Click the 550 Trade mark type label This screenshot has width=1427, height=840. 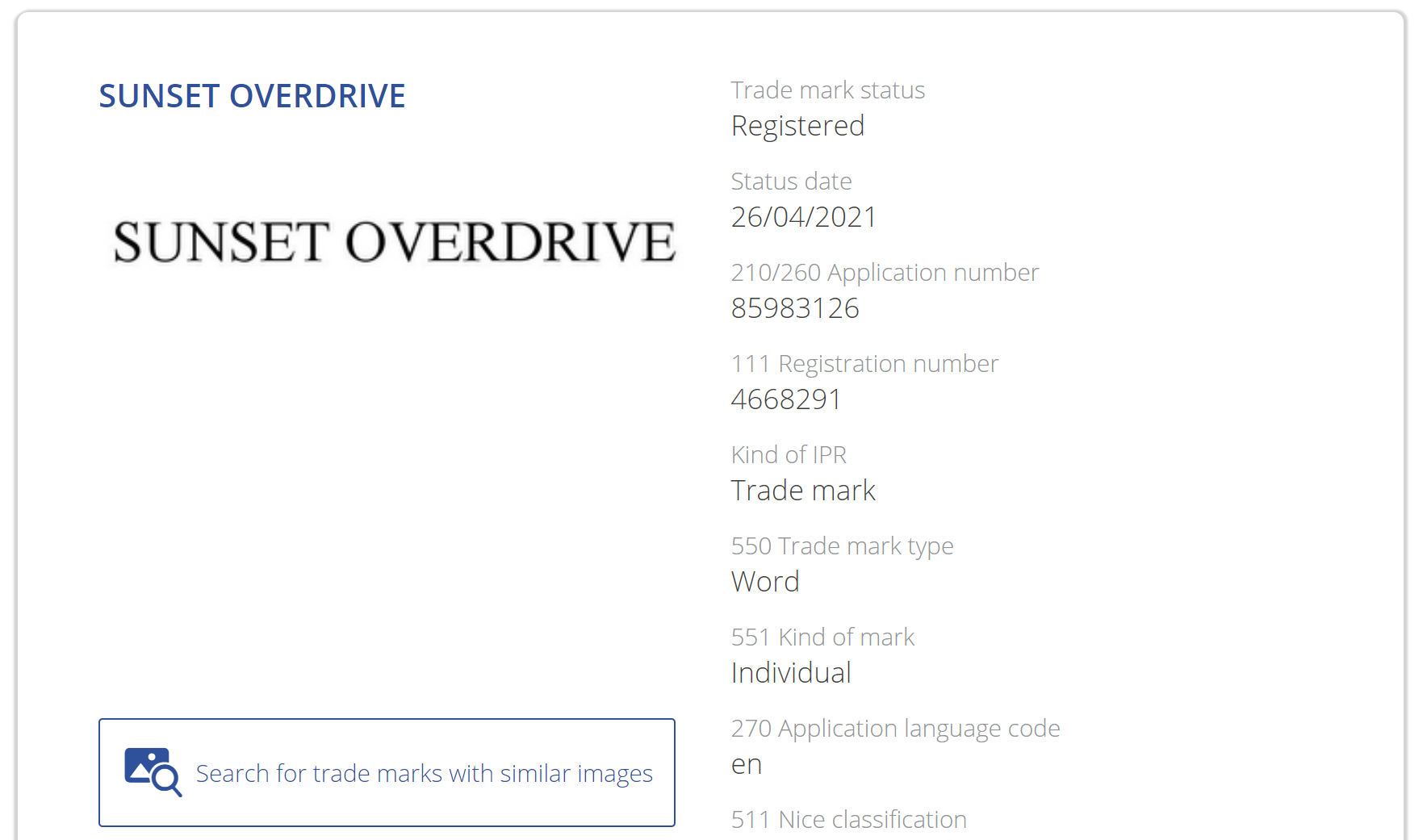point(842,546)
